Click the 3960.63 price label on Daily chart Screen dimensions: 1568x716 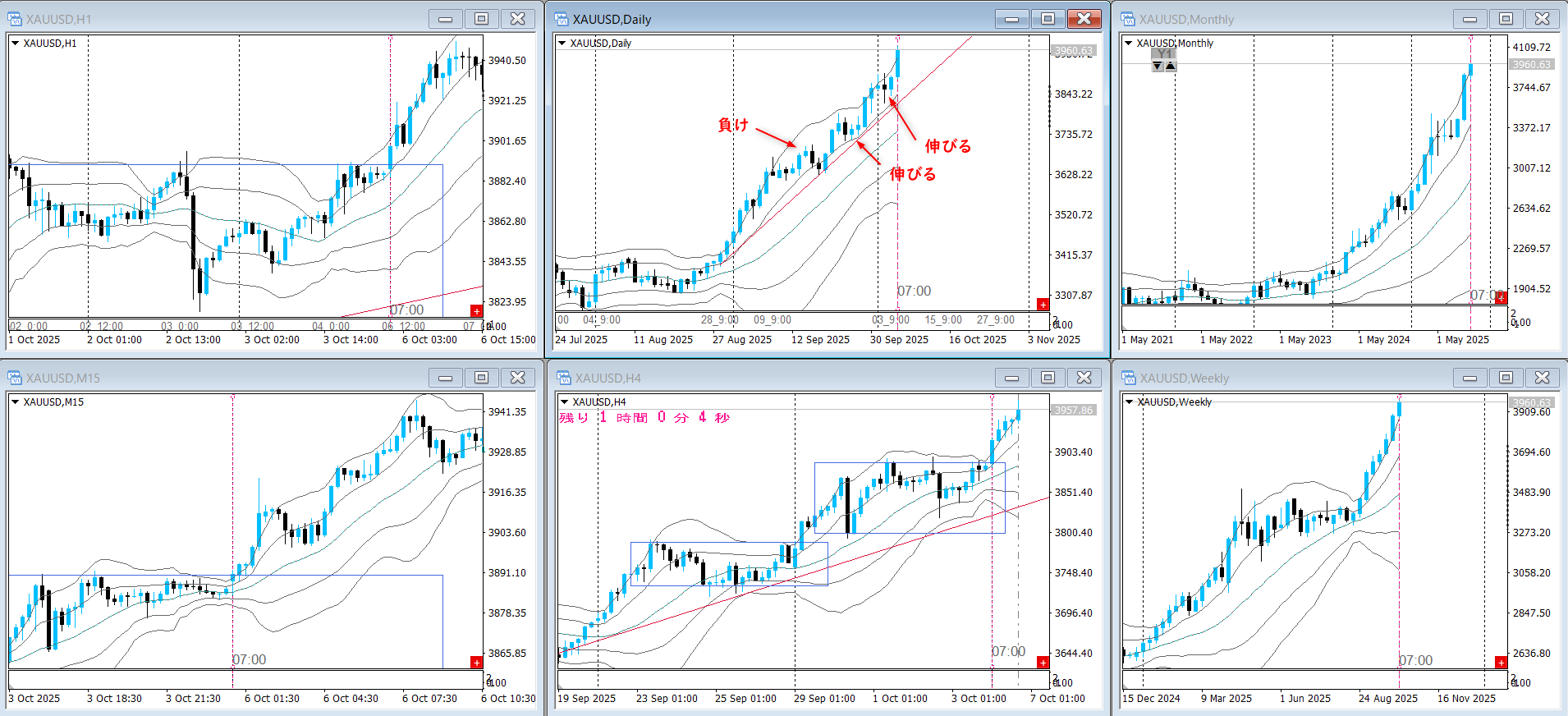(x=1073, y=51)
